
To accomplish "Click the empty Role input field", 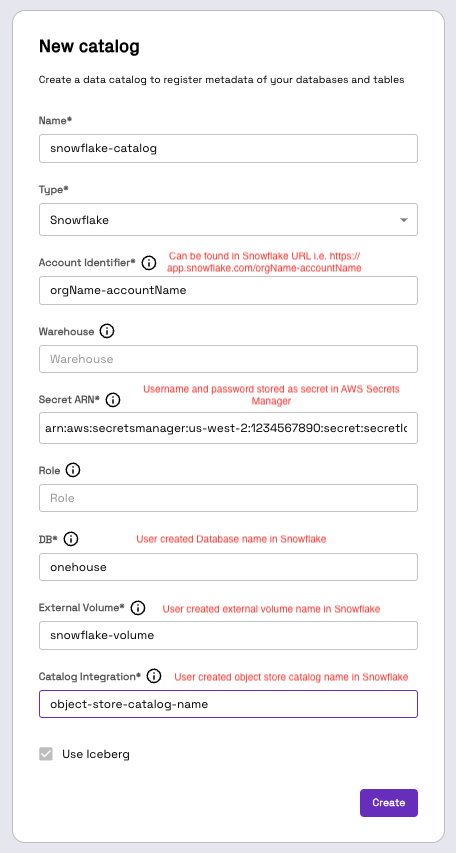I will point(229,498).
